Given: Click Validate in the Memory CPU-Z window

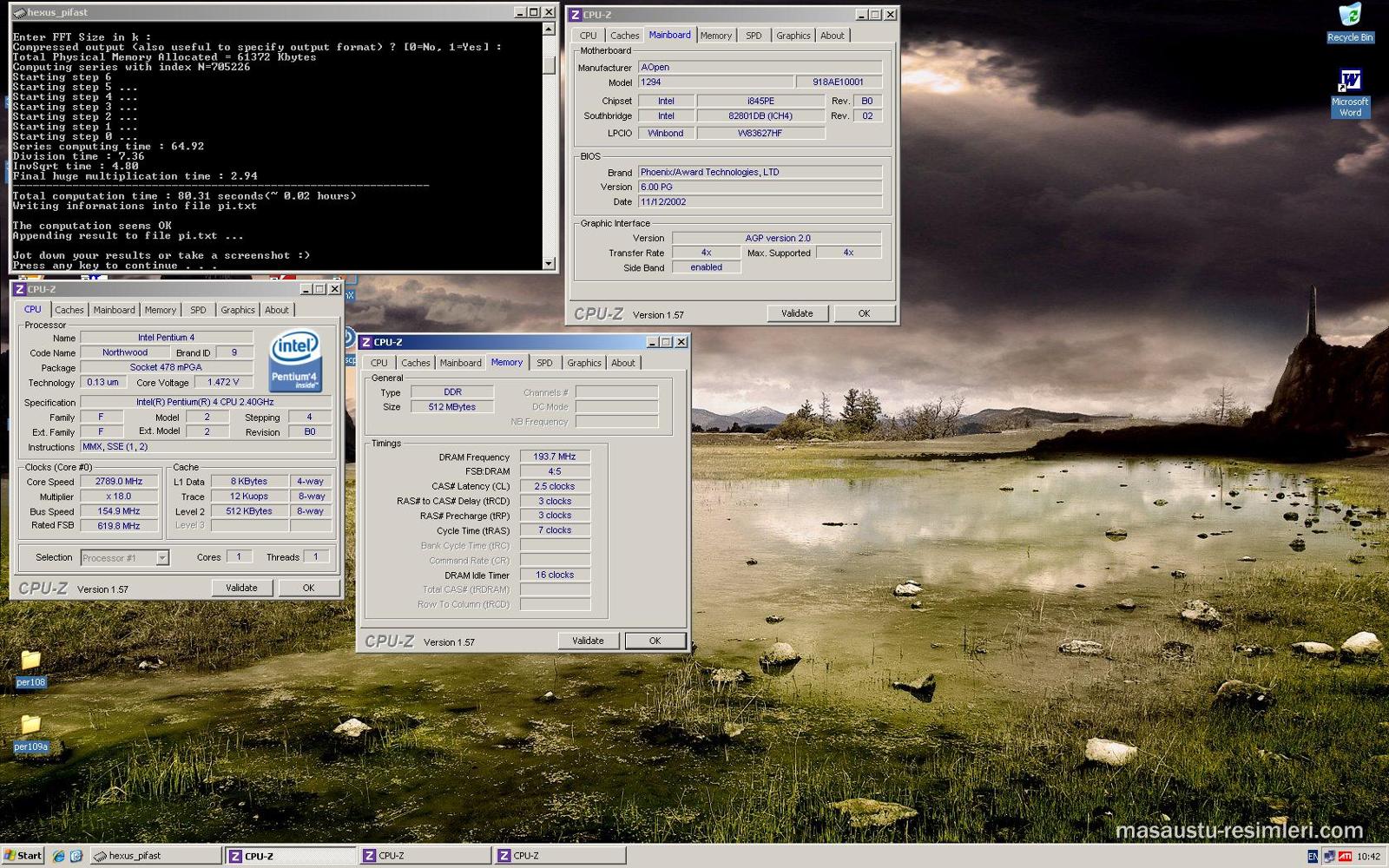Looking at the screenshot, I should 588,641.
